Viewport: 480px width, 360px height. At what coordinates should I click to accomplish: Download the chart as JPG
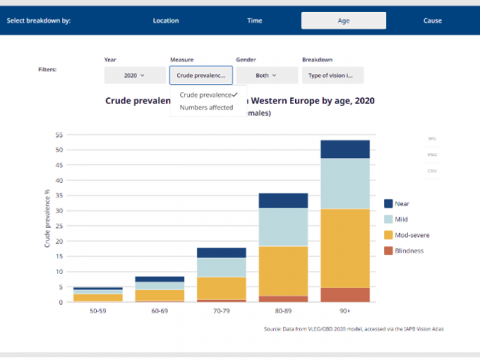(x=432, y=139)
